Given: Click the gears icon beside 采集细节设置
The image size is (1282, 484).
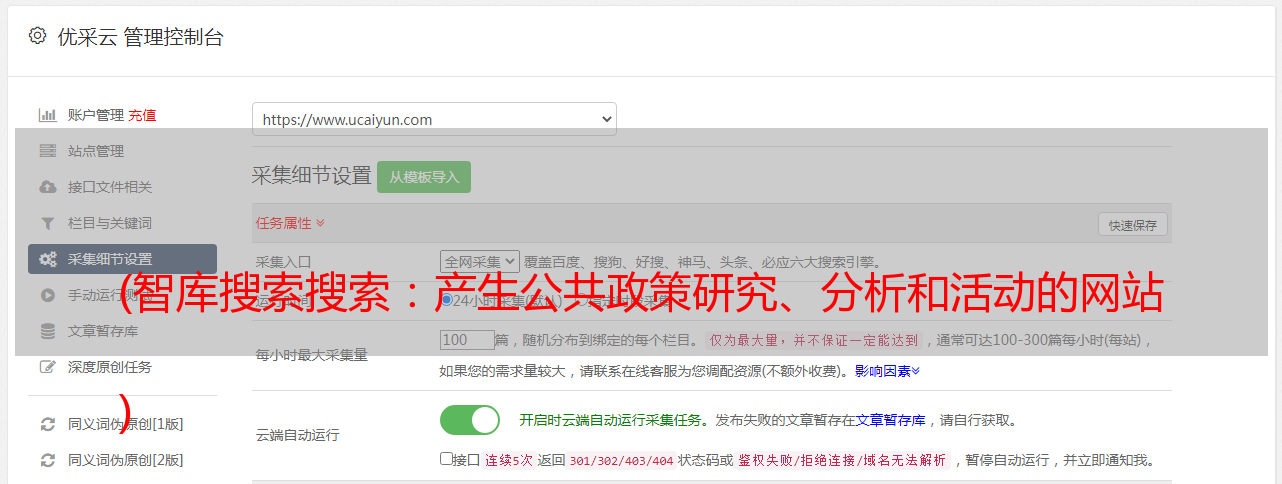Looking at the screenshot, I should click(x=47, y=259).
